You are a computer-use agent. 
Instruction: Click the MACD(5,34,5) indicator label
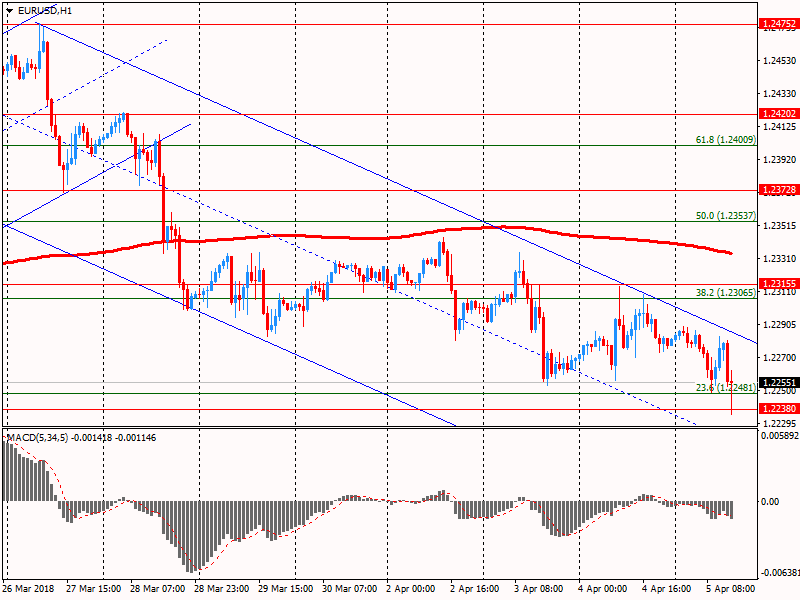(37, 438)
